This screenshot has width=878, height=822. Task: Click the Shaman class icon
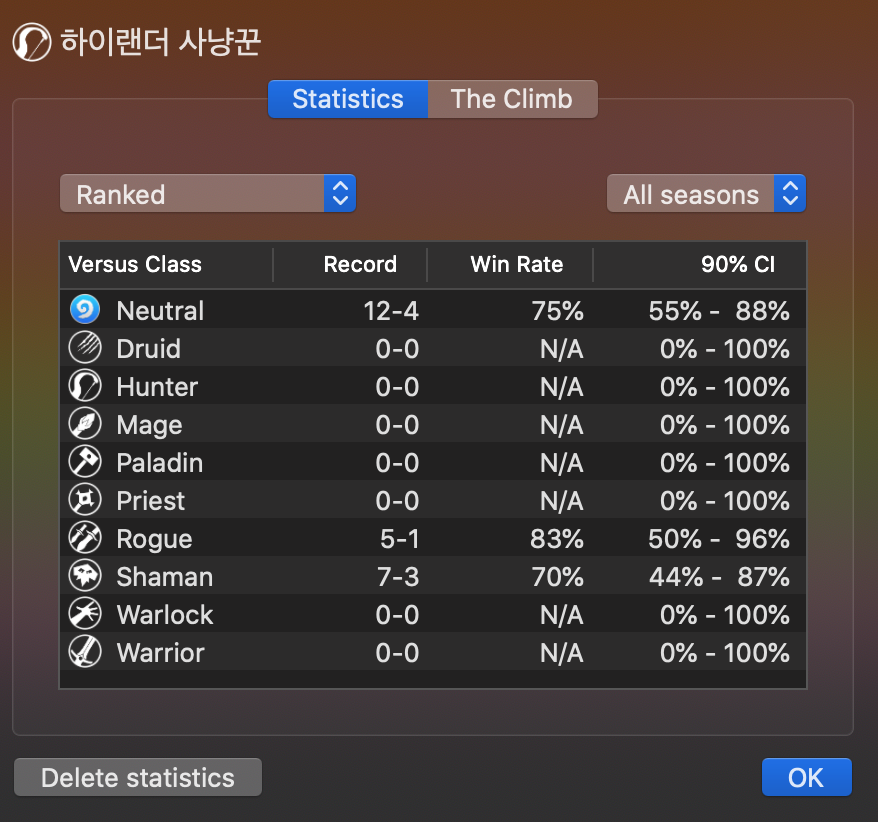click(x=85, y=576)
